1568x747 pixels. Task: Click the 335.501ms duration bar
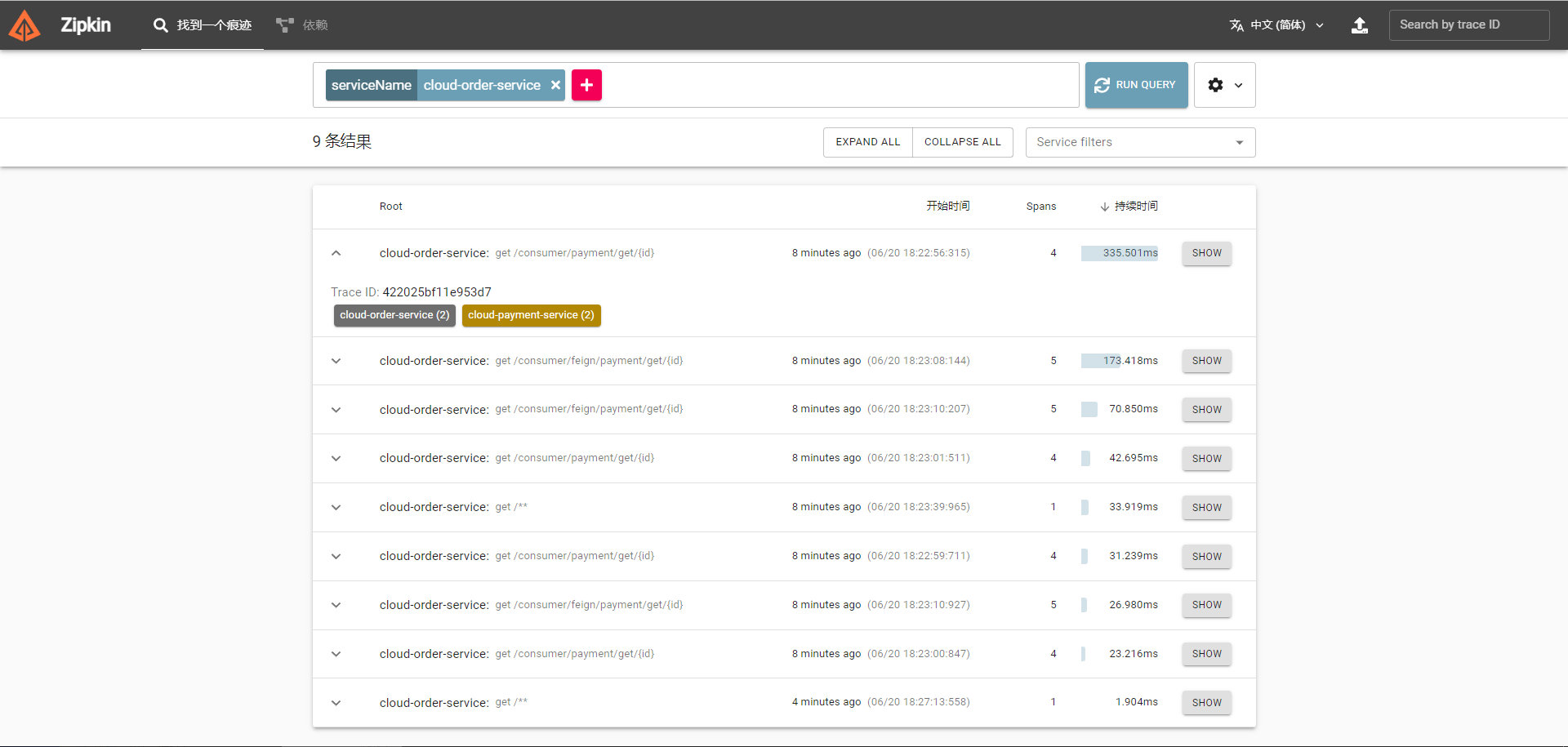tap(1120, 253)
